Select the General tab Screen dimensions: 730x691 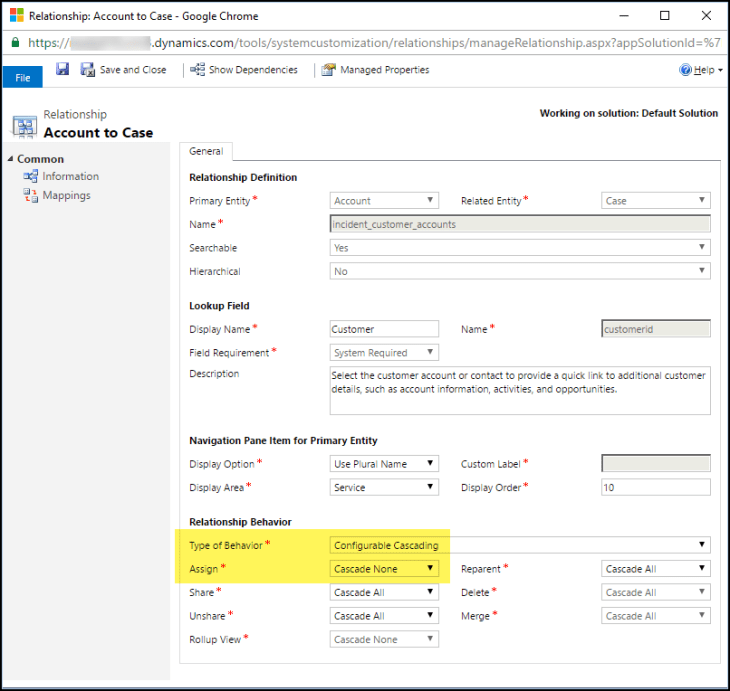click(x=206, y=152)
